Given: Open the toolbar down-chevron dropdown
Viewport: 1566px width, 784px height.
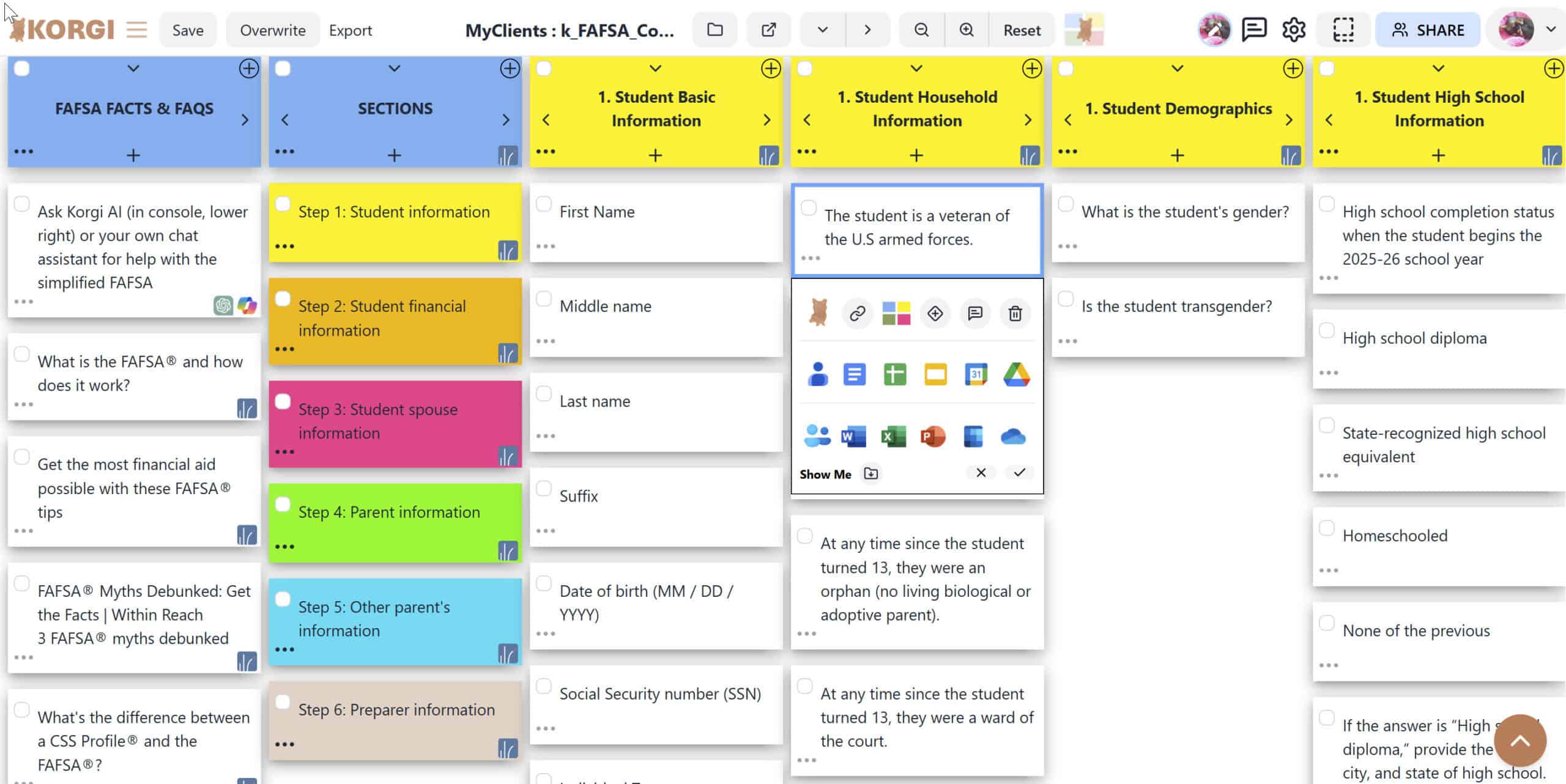Looking at the screenshot, I should 823,30.
